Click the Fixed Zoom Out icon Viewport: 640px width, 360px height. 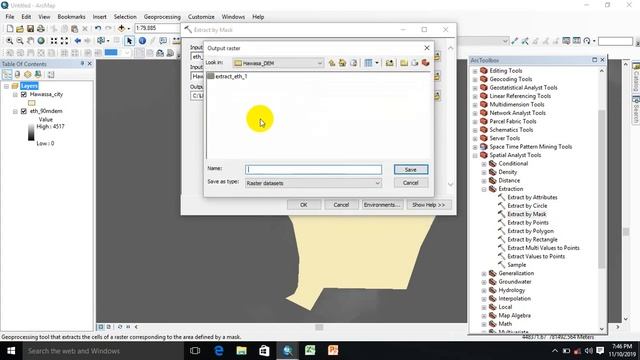click(64, 41)
